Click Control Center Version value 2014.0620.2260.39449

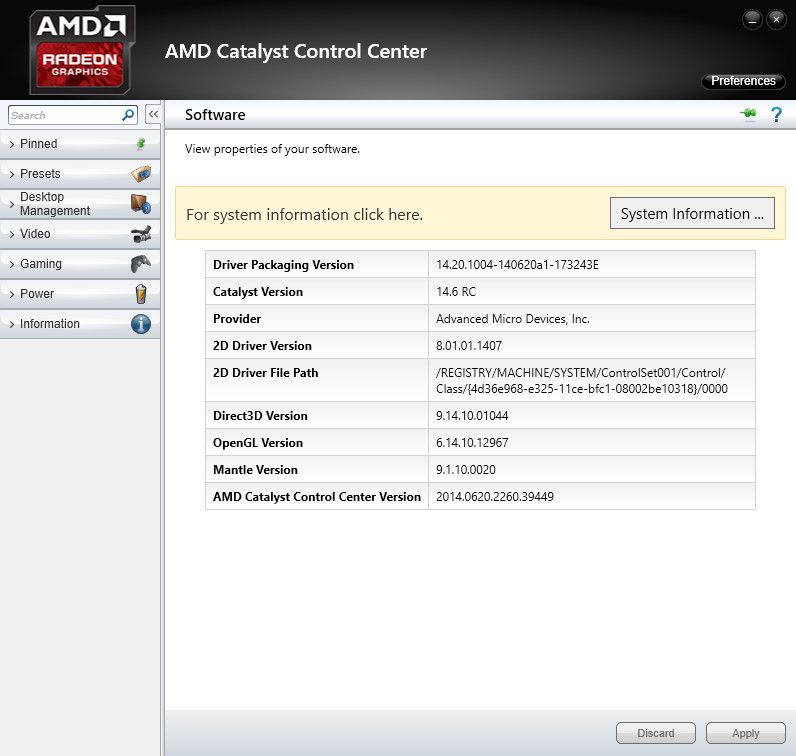pyautogui.click(x=495, y=497)
